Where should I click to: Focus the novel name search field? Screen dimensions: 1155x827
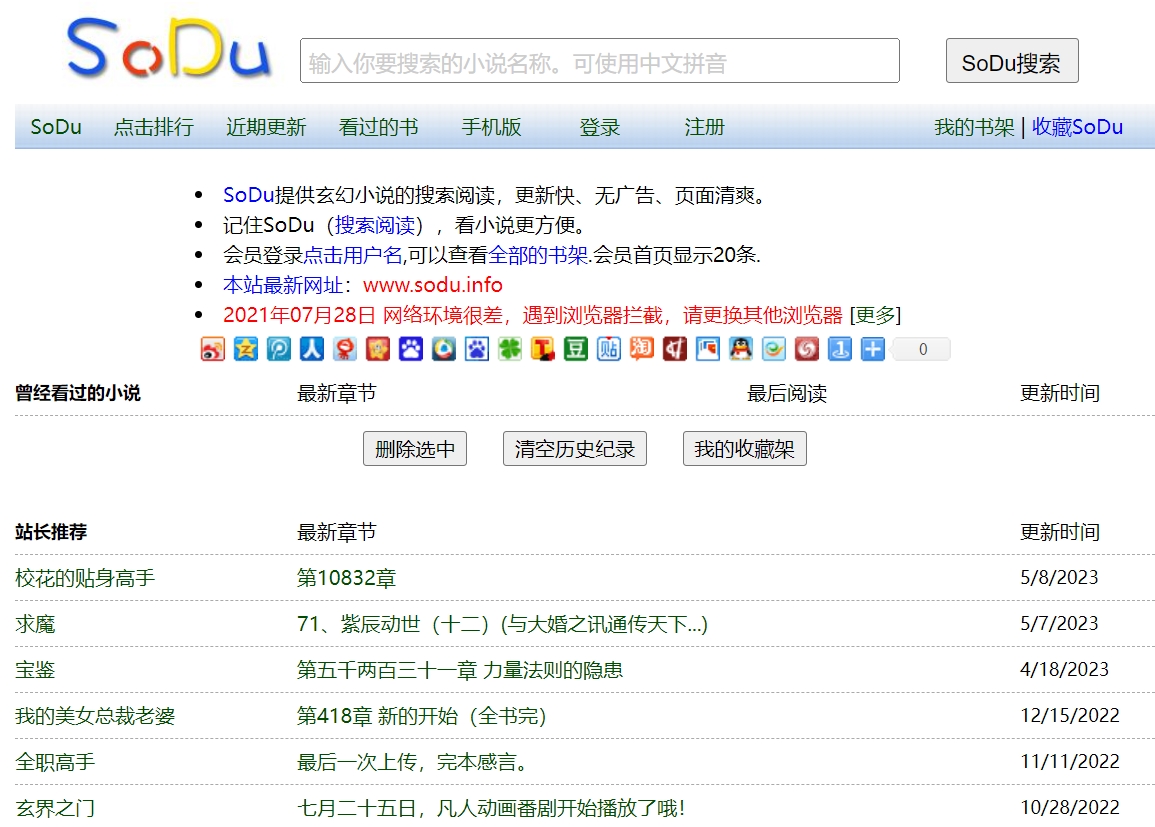(599, 61)
